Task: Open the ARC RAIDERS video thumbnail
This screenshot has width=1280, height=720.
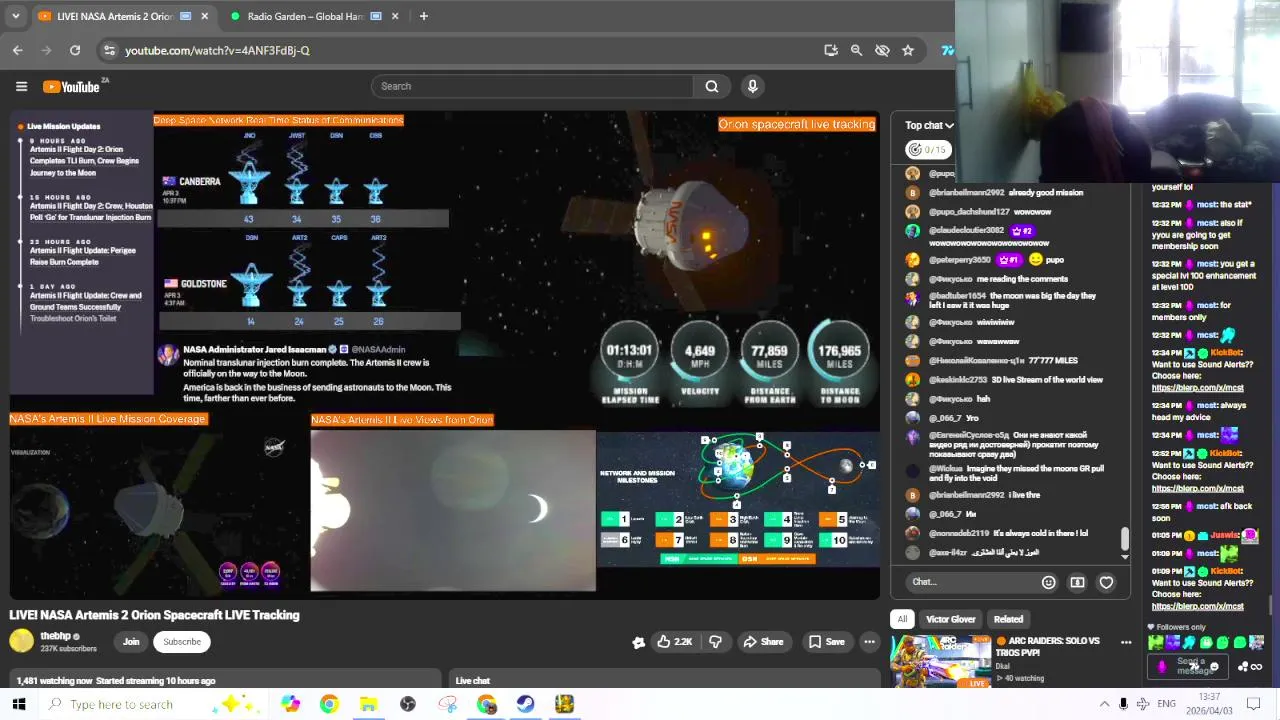Action: tap(940, 660)
